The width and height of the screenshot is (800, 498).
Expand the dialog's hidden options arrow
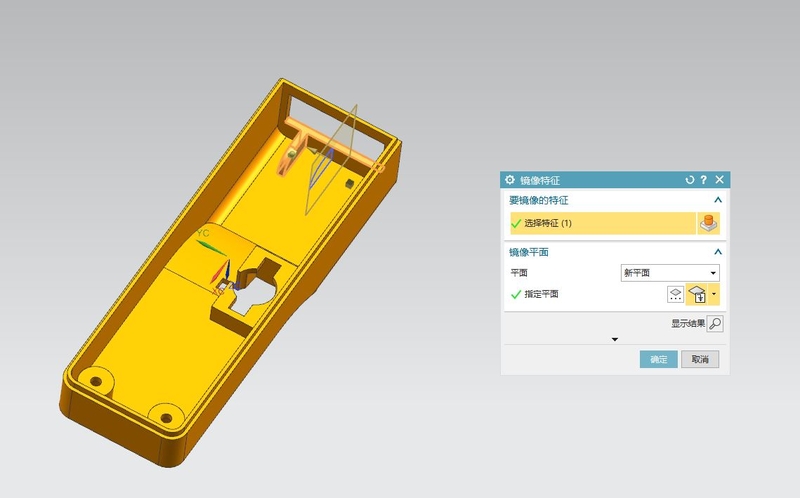pyautogui.click(x=614, y=340)
